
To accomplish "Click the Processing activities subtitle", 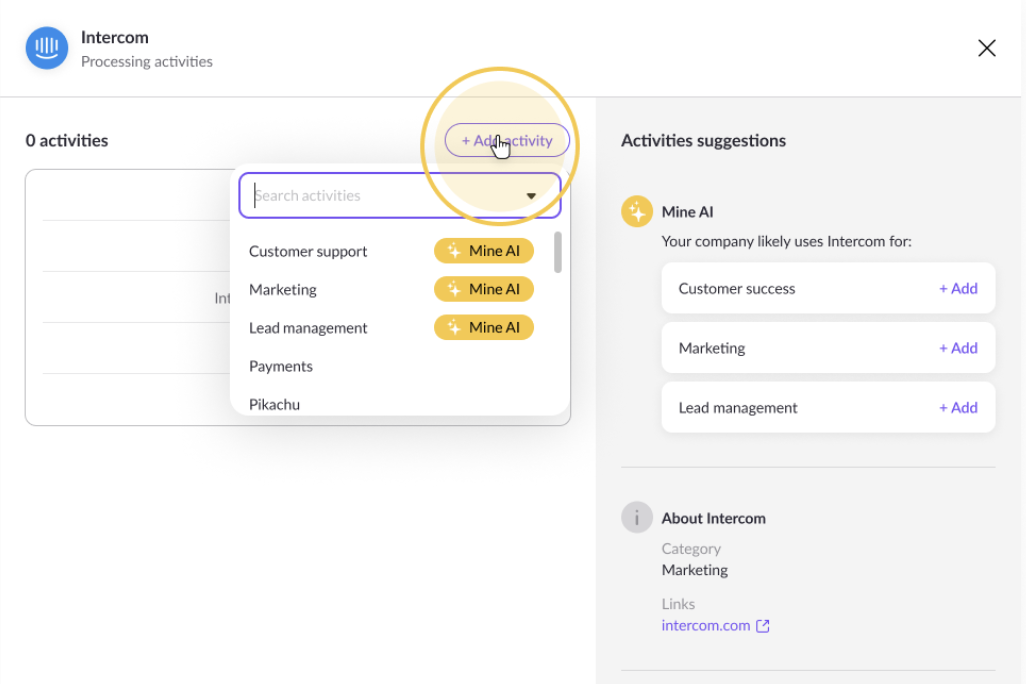I will pos(147,62).
